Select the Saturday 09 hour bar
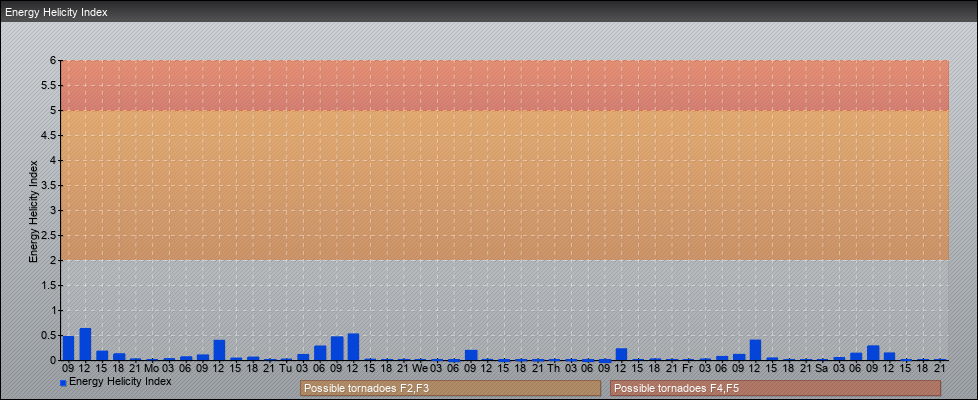 click(x=873, y=353)
